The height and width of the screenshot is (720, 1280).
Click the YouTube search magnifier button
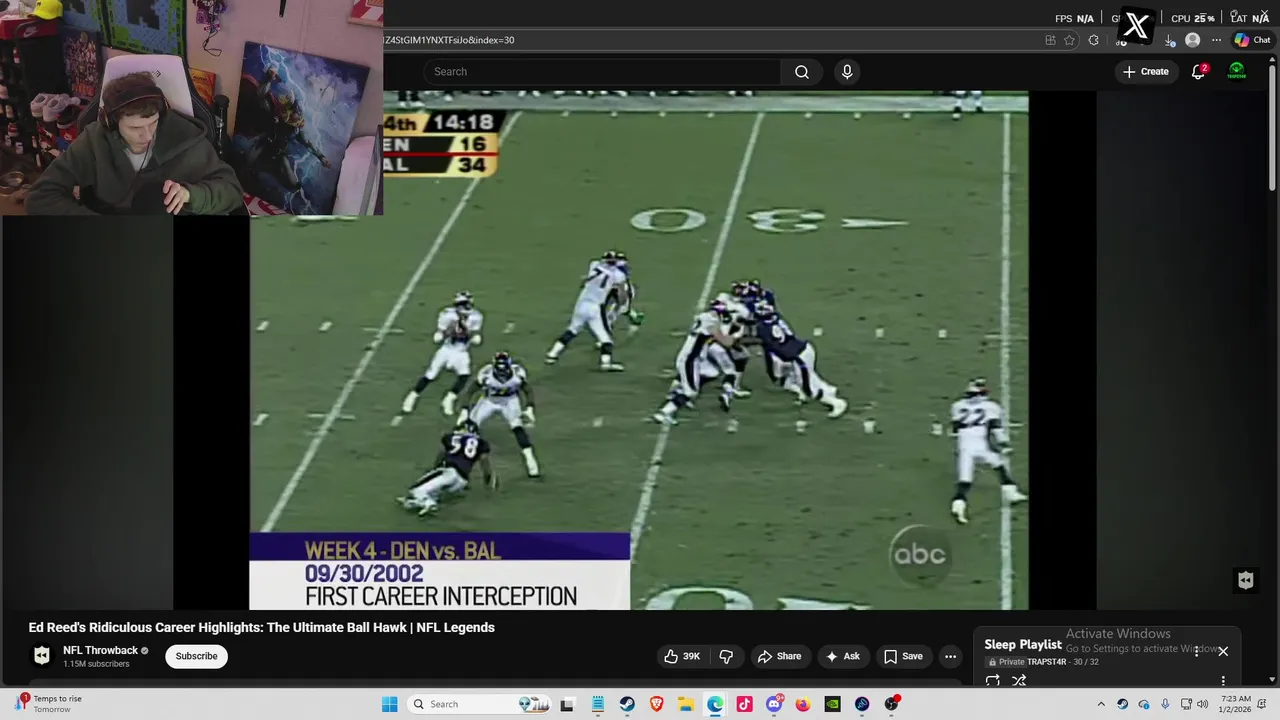point(802,72)
